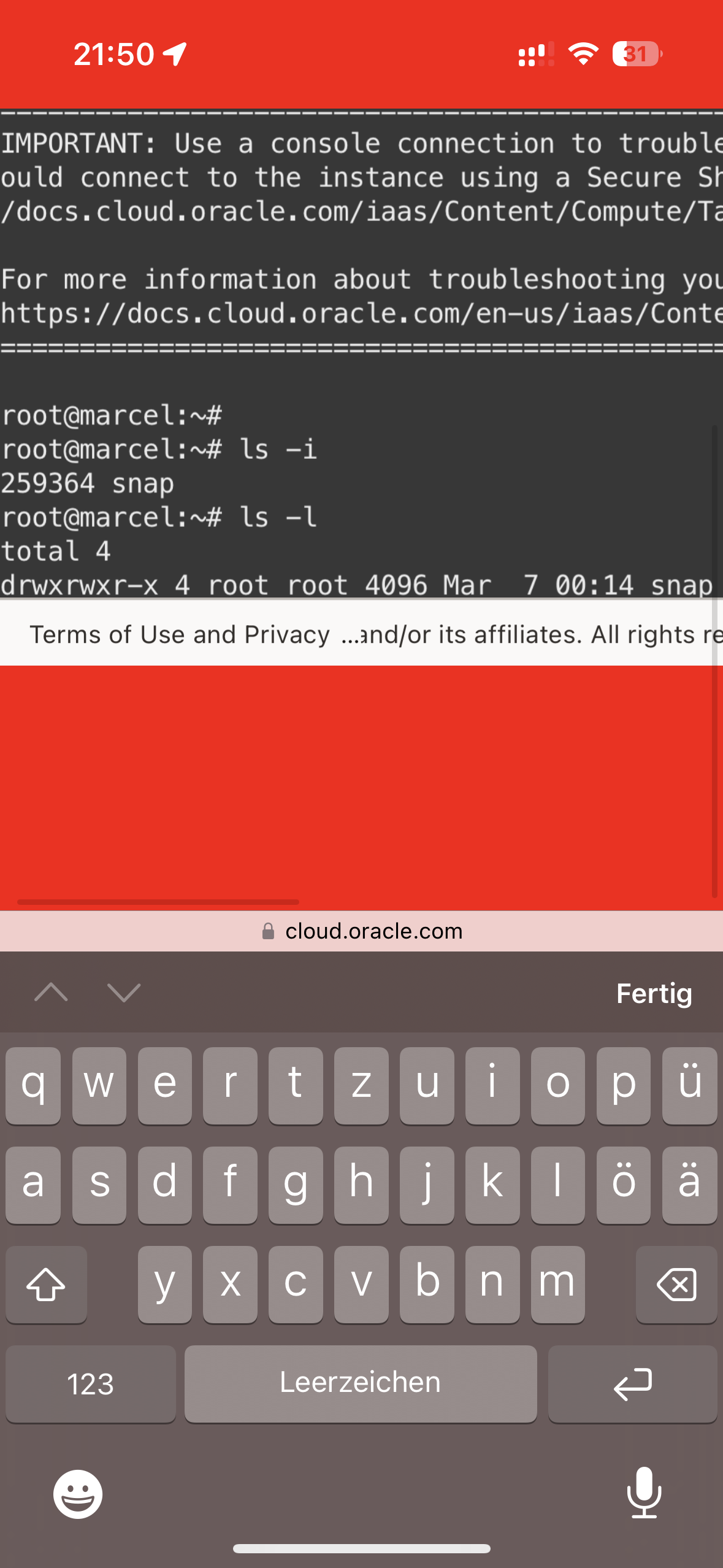Open Terms of Use and Privacy link
This screenshot has height=1568, width=723.
(x=180, y=634)
